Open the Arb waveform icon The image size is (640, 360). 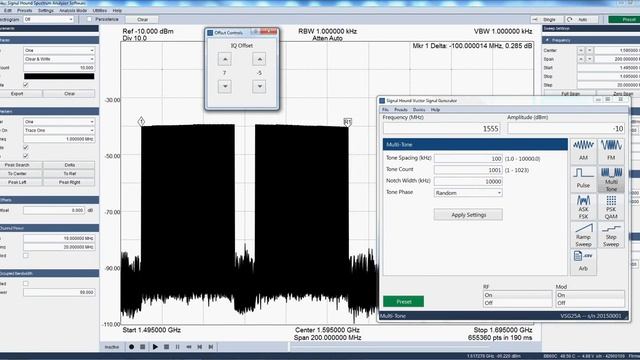pyautogui.click(x=583, y=262)
